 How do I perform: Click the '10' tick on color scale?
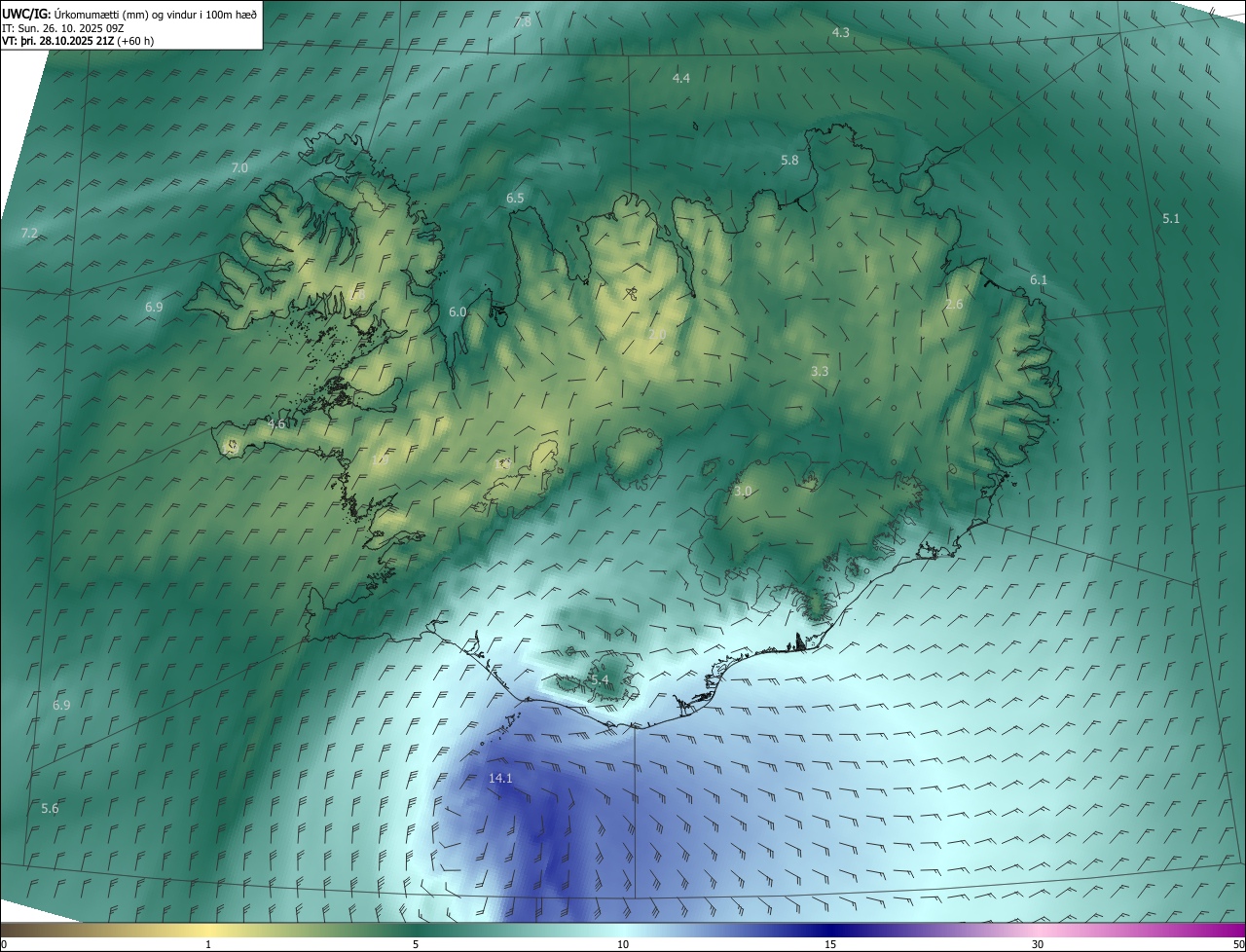623,944
